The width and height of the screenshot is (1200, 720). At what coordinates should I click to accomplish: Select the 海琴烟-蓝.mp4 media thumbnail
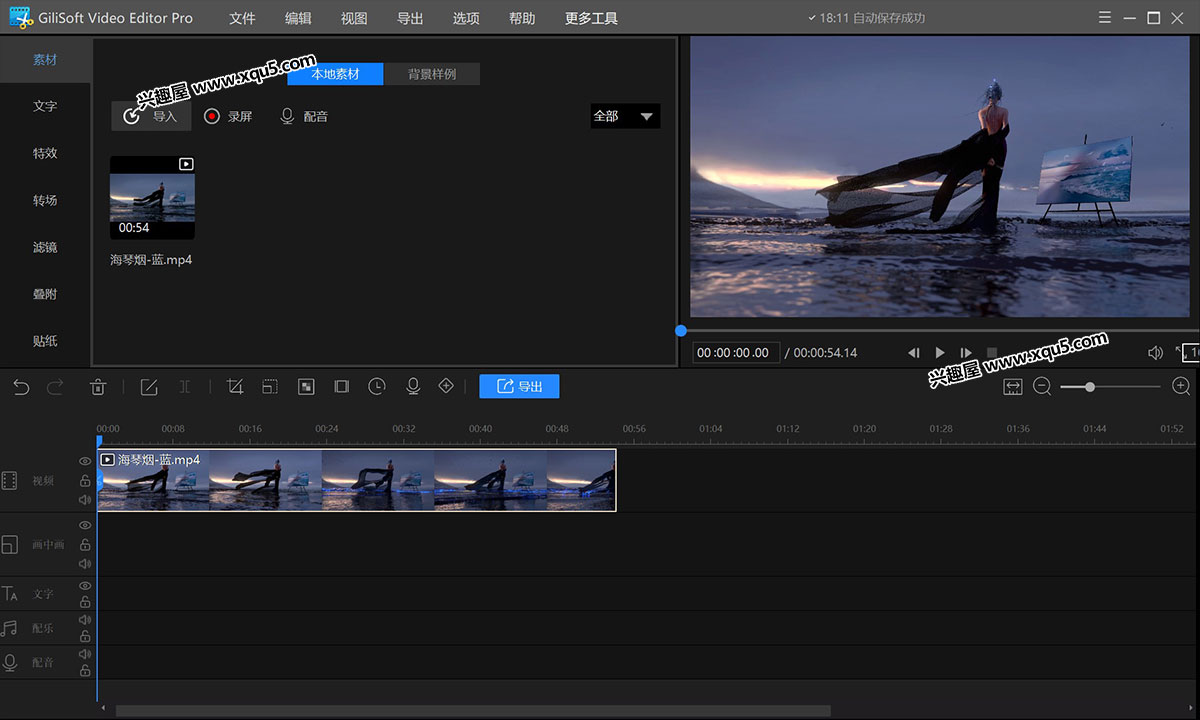152,198
